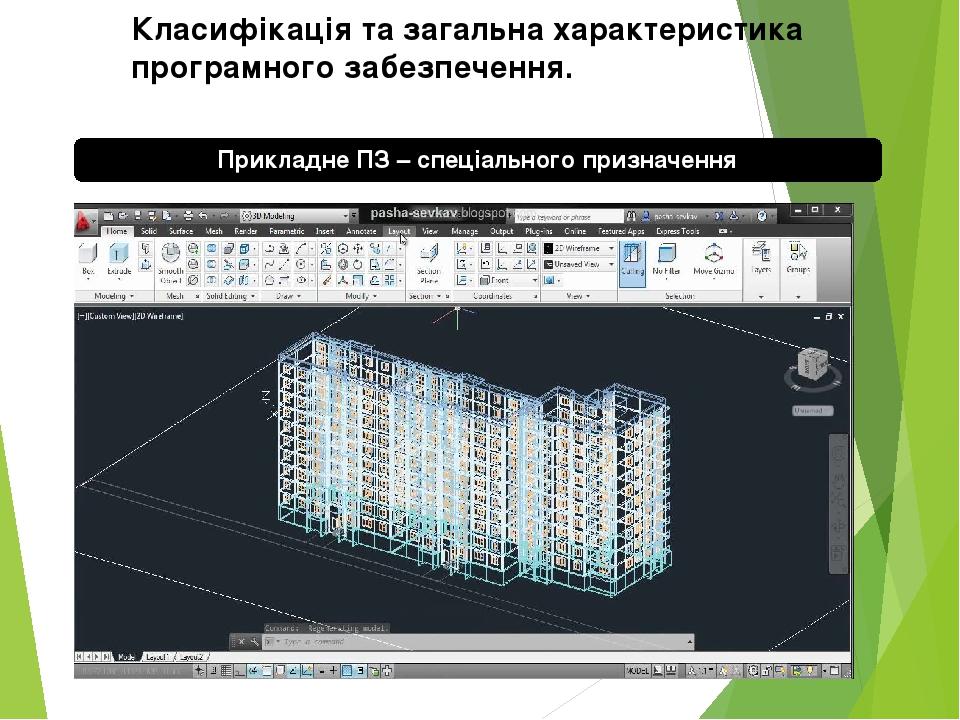Viewport: 960px width, 720px height.
Task: Click the Smooth Object mesh tool
Action: 171,262
